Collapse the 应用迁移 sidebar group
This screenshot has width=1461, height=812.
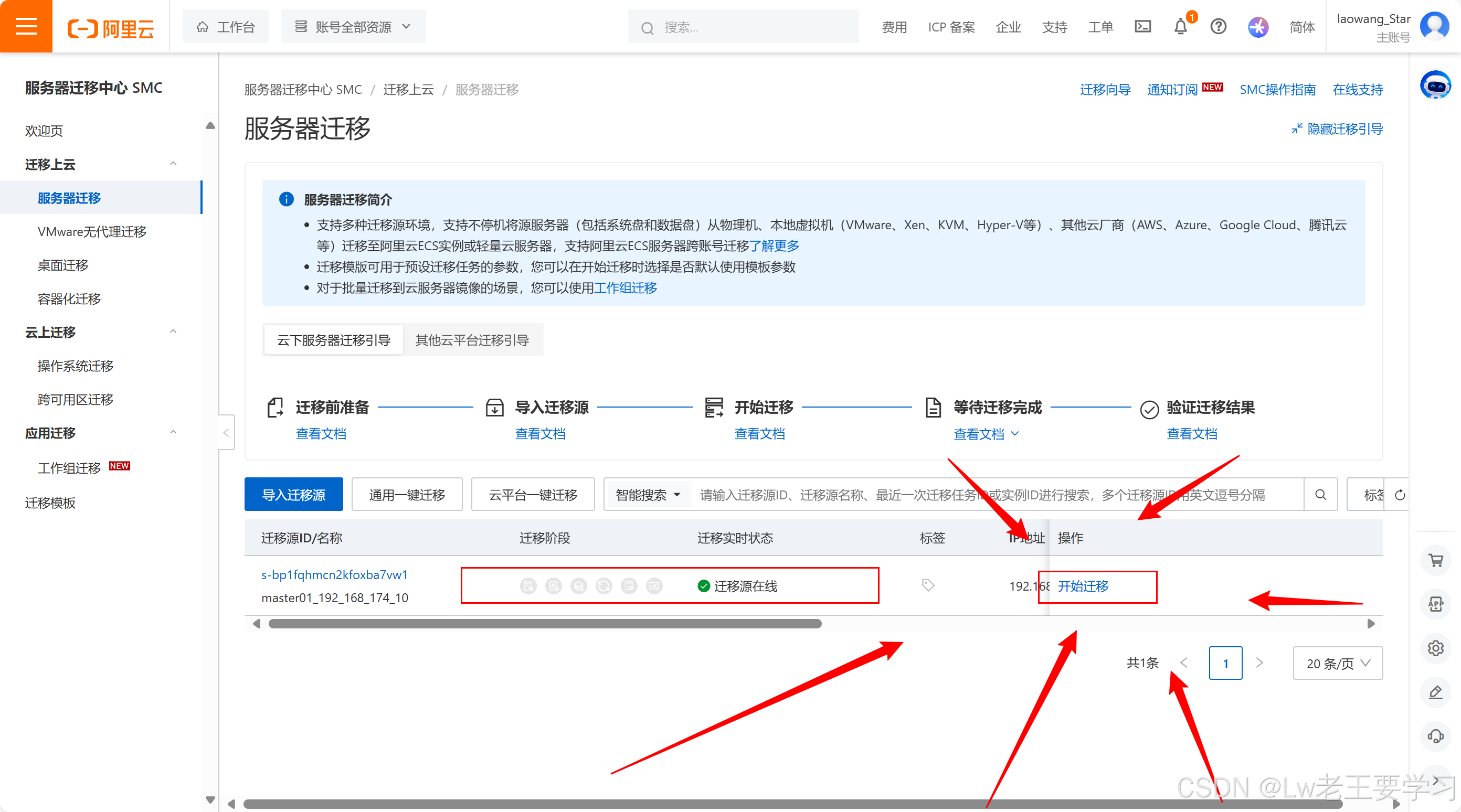[x=173, y=433]
